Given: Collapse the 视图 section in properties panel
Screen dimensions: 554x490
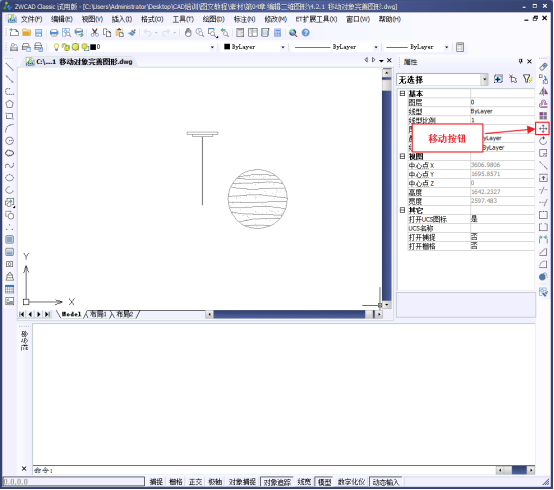Looking at the screenshot, I should click(402, 156).
